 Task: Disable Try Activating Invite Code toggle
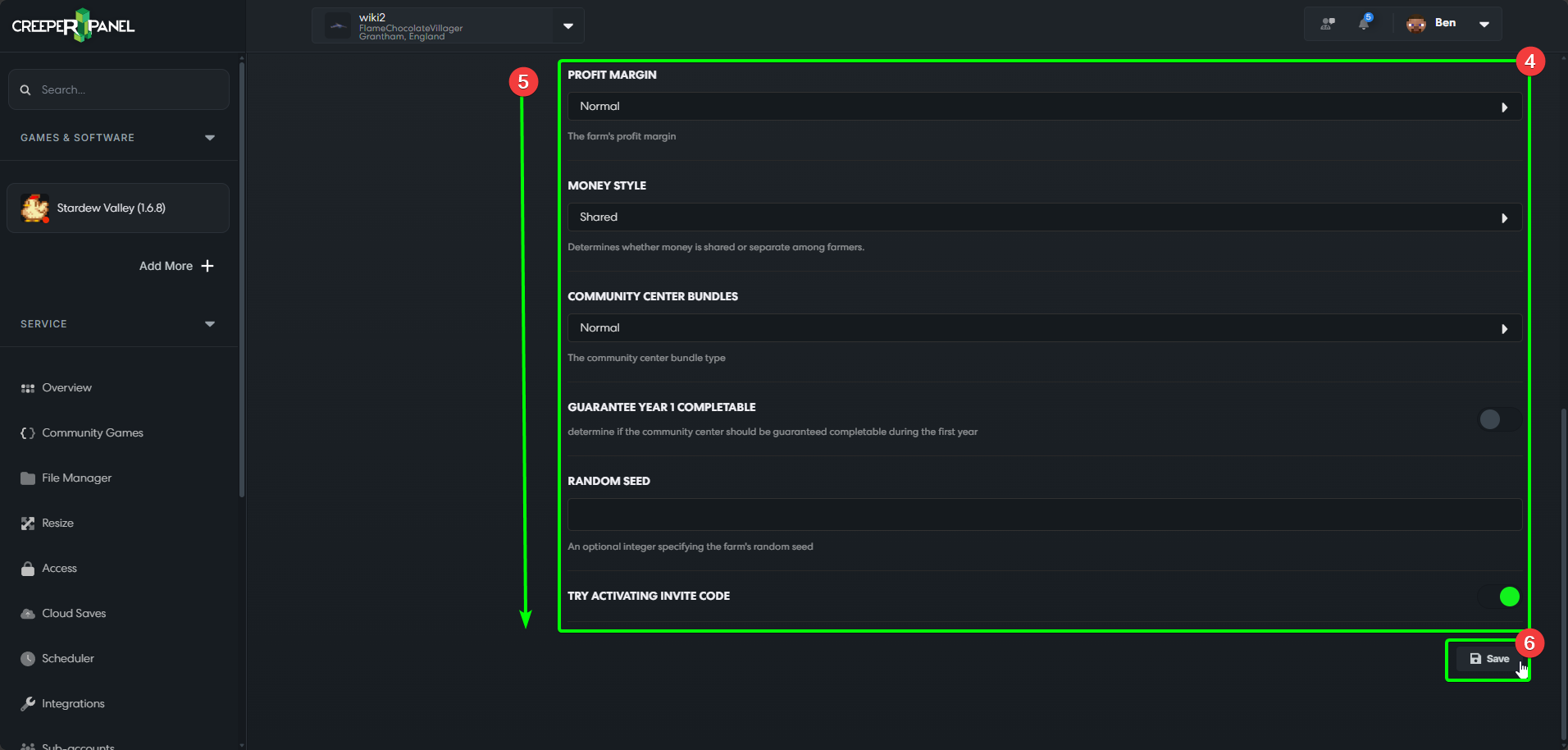[1500, 597]
